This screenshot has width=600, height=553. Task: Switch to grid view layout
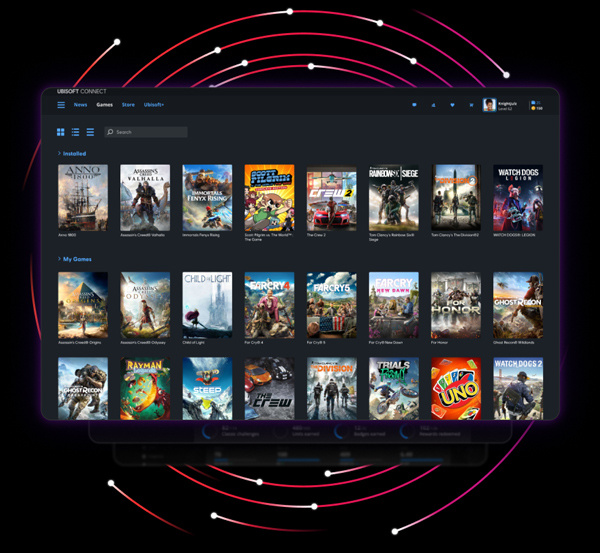click(60, 132)
